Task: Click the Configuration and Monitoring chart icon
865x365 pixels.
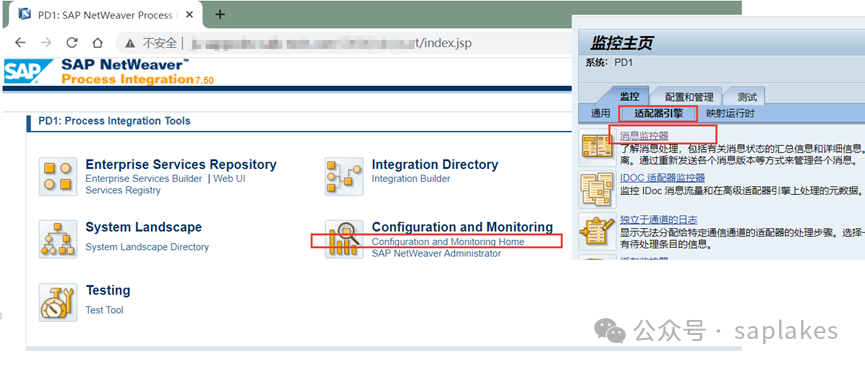Action: coord(344,239)
